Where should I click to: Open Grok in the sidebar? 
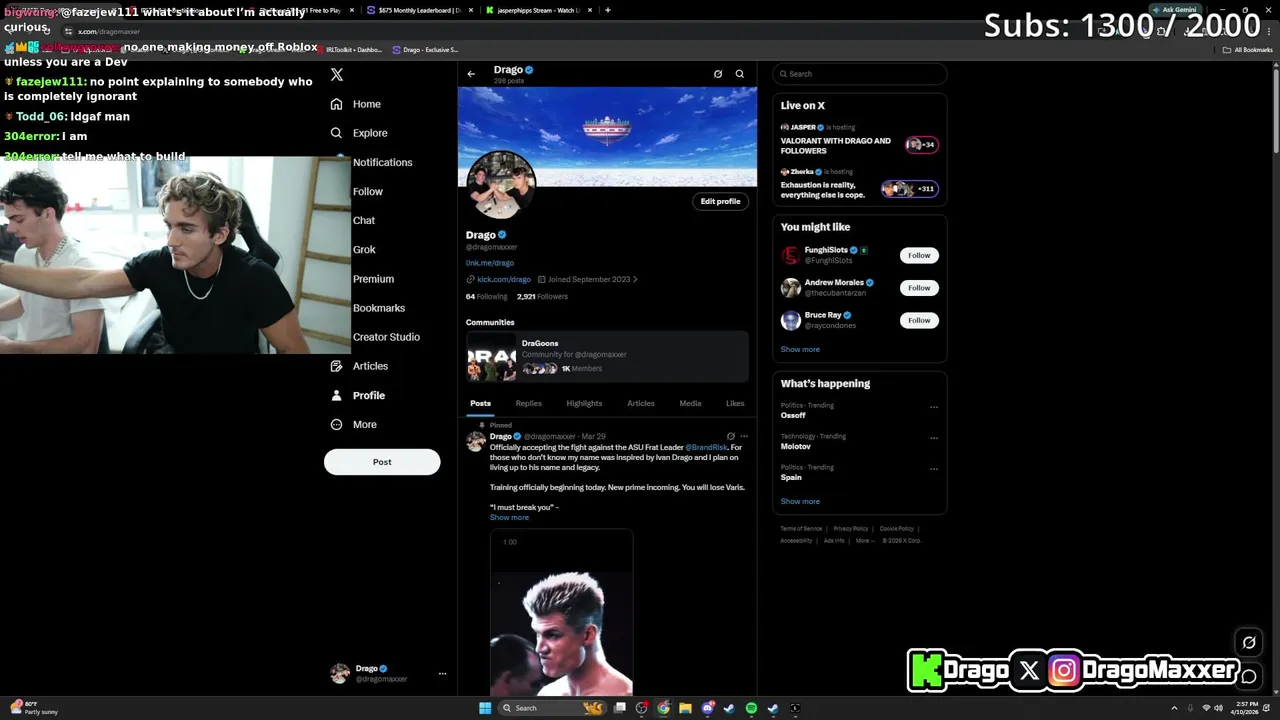click(364, 249)
